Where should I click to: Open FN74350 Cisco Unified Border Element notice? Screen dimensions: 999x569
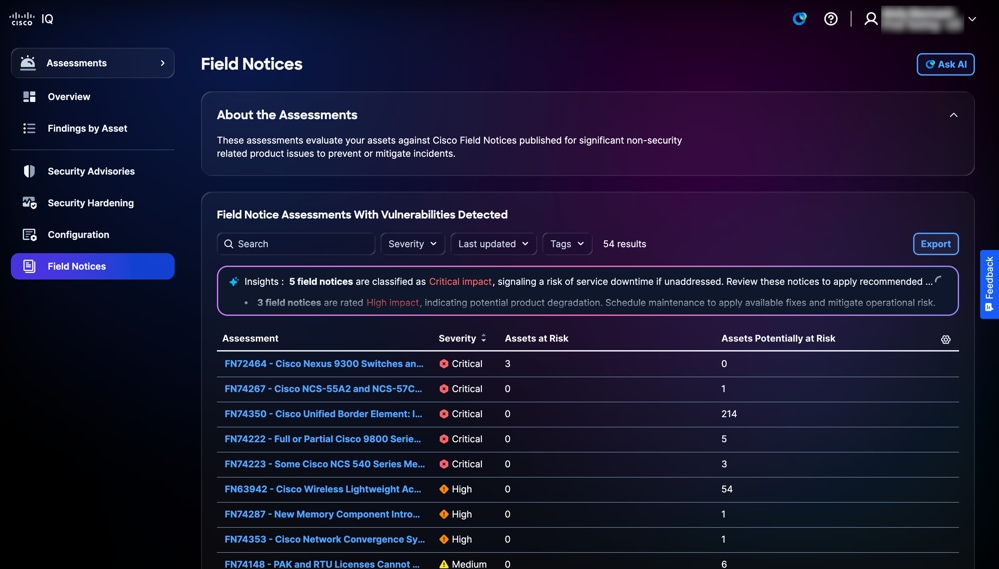click(x=323, y=414)
